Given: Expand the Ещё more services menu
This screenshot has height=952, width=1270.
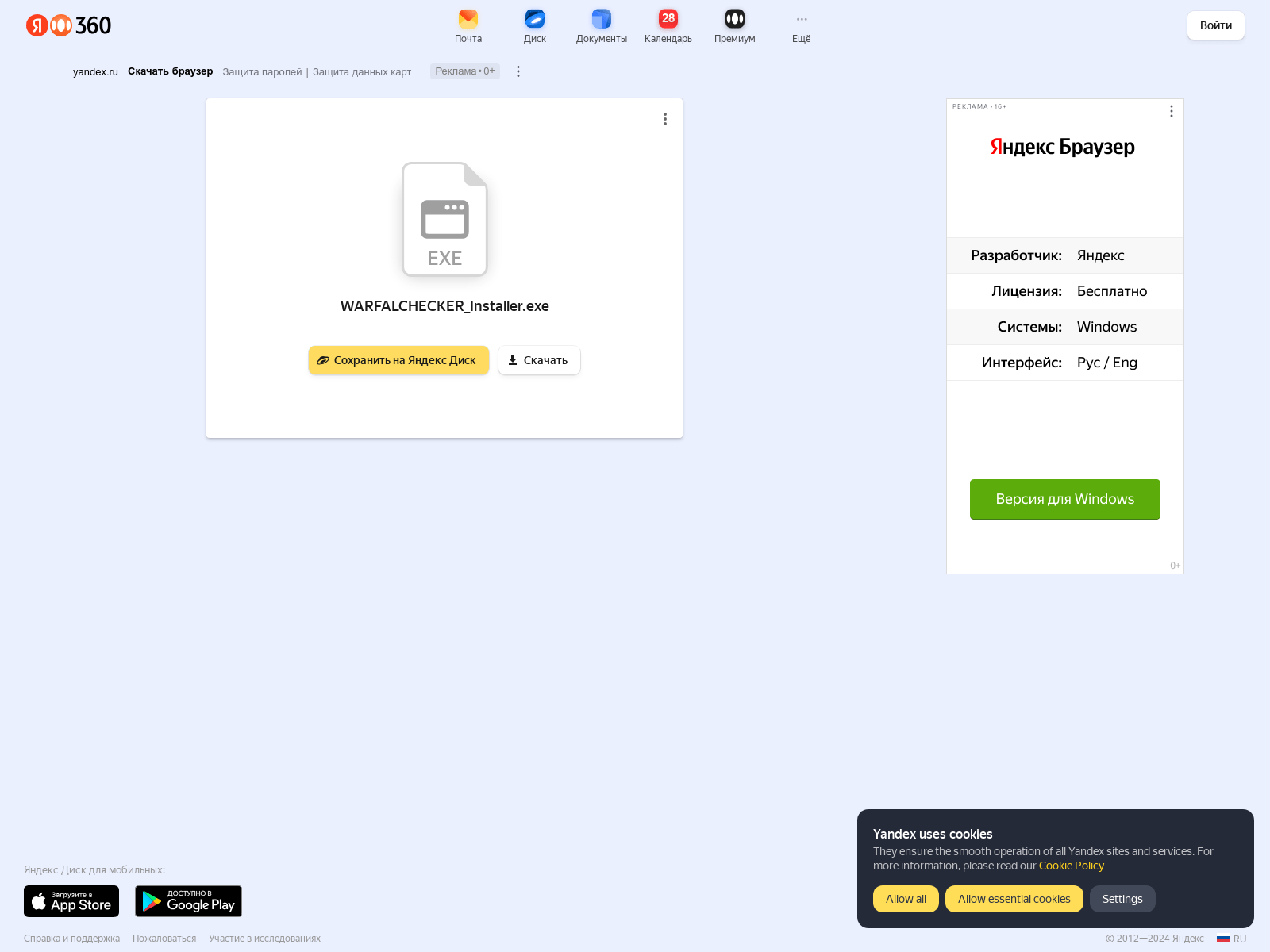Looking at the screenshot, I should point(802,26).
